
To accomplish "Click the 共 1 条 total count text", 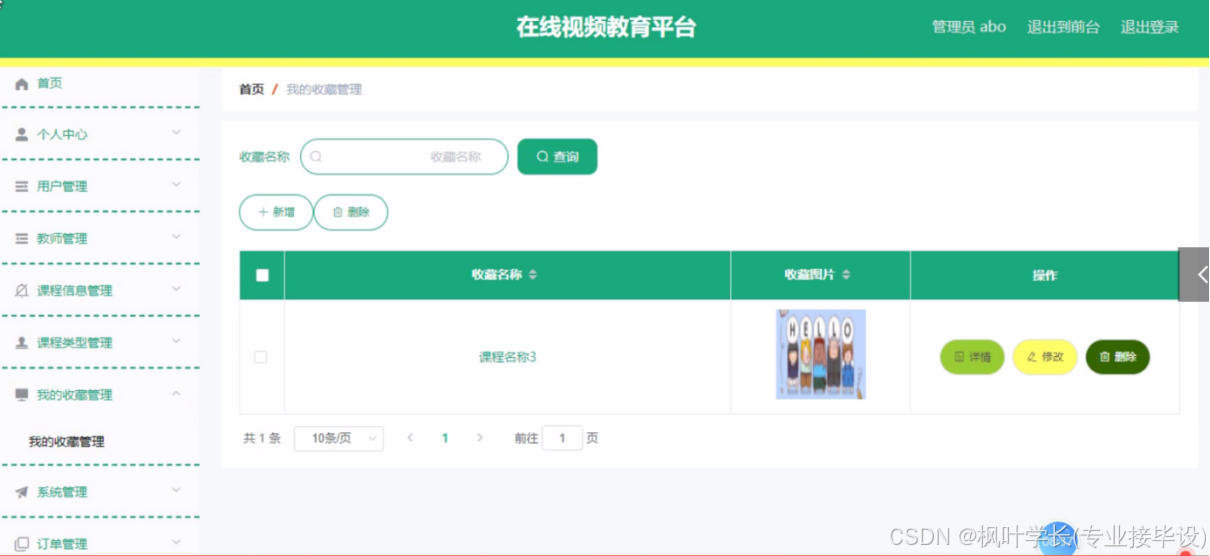I will pyautogui.click(x=262, y=438).
